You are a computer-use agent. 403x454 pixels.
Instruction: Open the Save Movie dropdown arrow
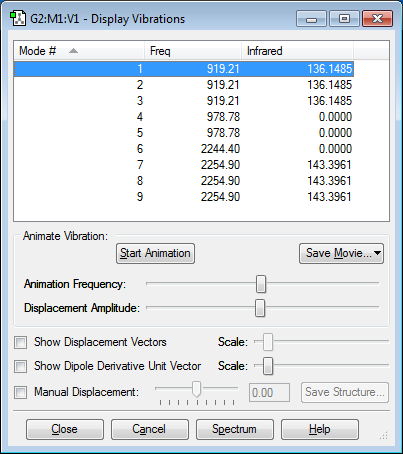pyautogui.click(x=377, y=253)
